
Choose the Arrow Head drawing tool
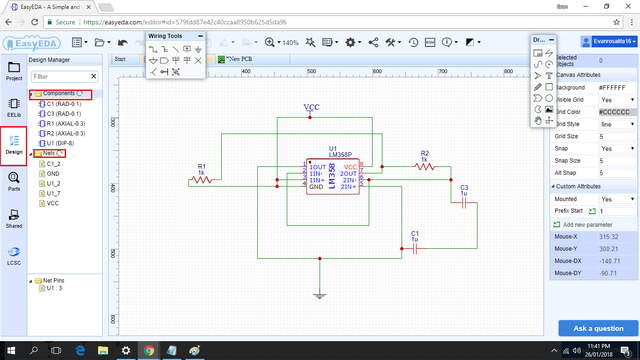click(x=538, y=76)
